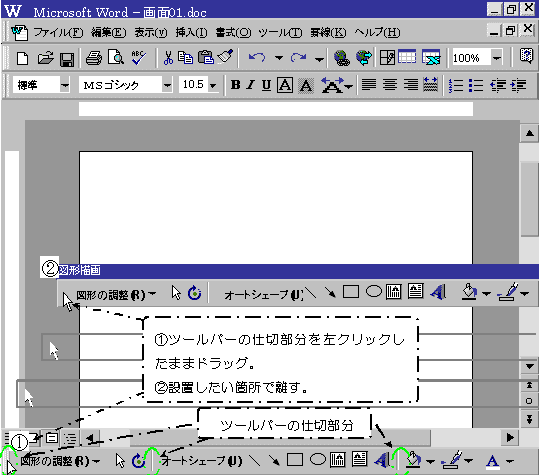Screen dimensions: 539x475
Task: Select the Oval tool in floating 図形描画 toolbar
Action: [374, 292]
